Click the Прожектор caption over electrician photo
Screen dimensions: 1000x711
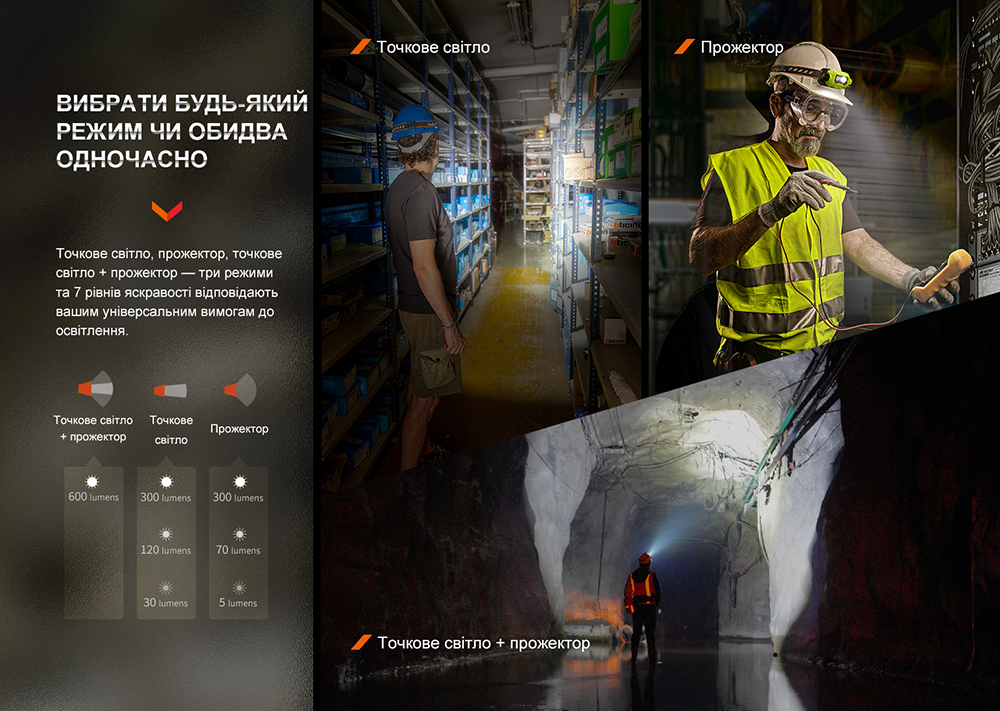pos(741,47)
